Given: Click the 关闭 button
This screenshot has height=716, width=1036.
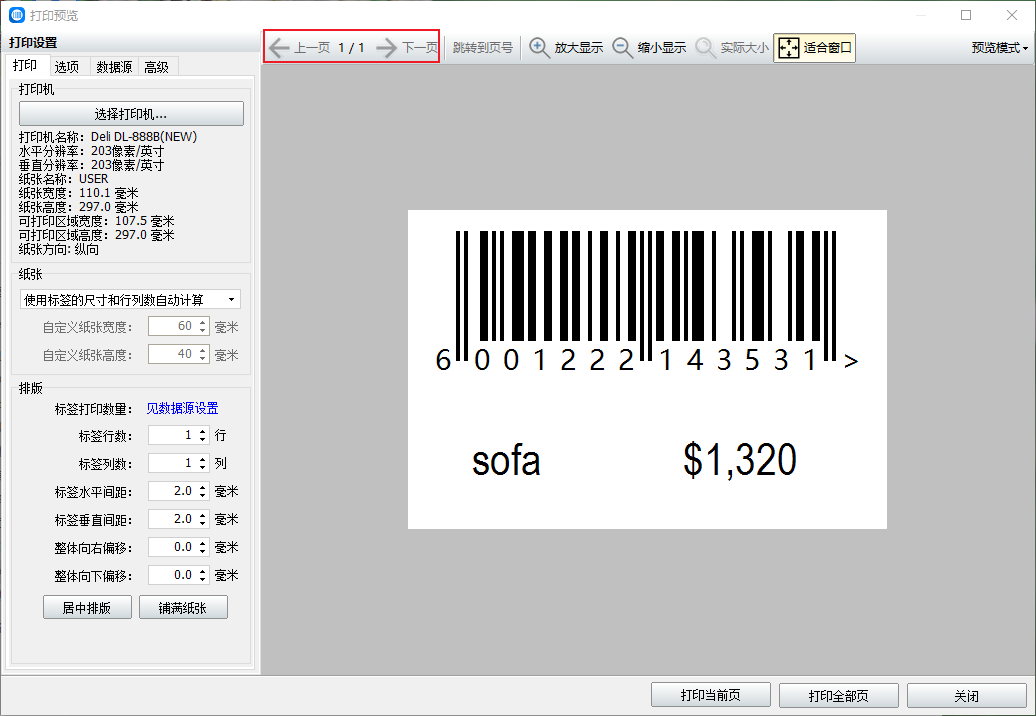Looking at the screenshot, I should click(x=966, y=695).
